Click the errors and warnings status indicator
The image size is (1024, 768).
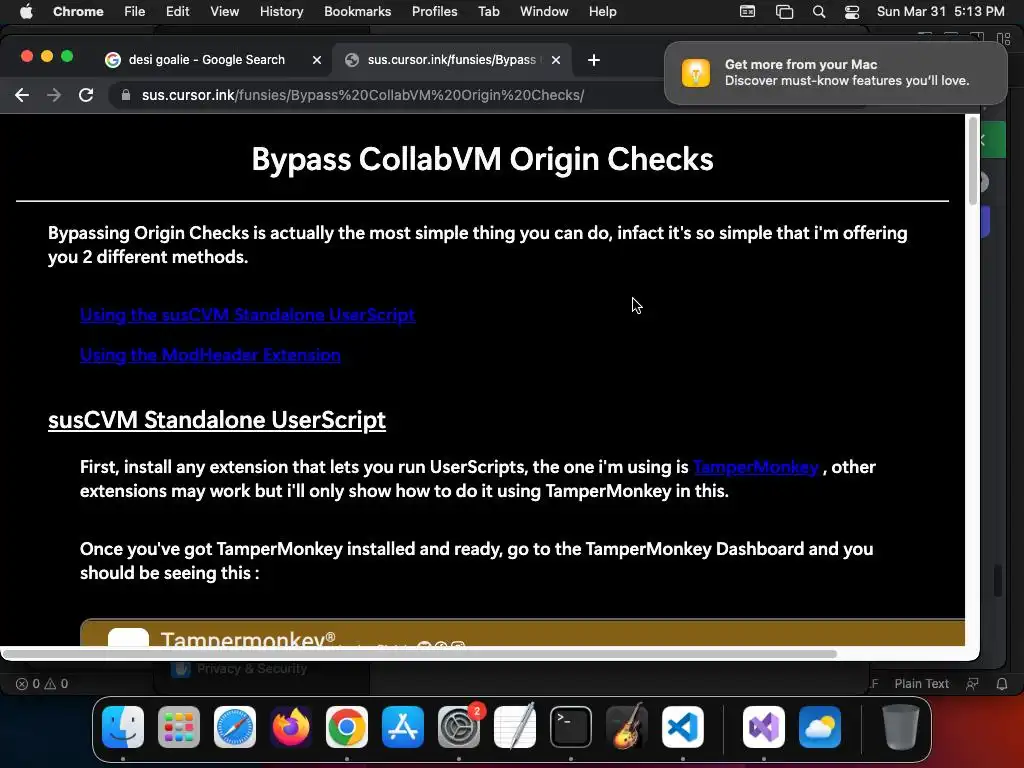42,684
